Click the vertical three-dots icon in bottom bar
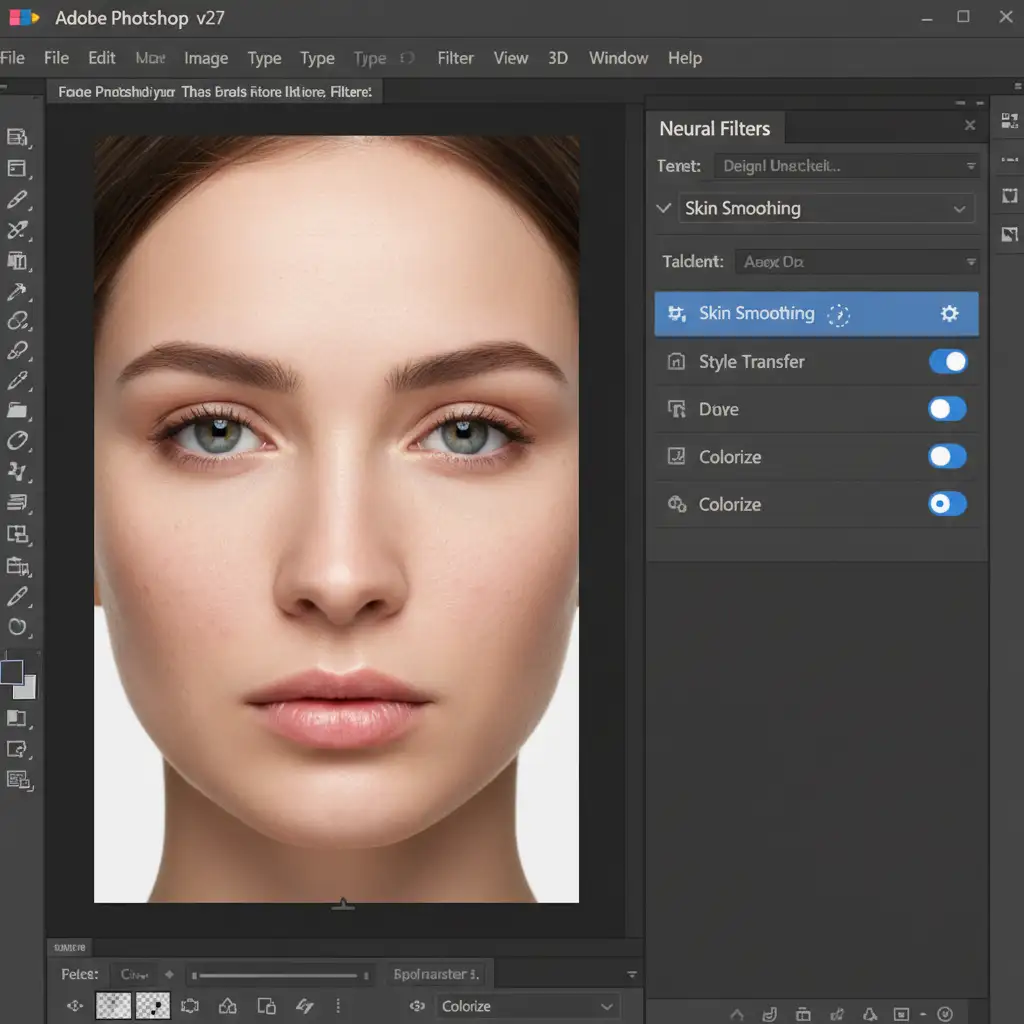 click(337, 1006)
